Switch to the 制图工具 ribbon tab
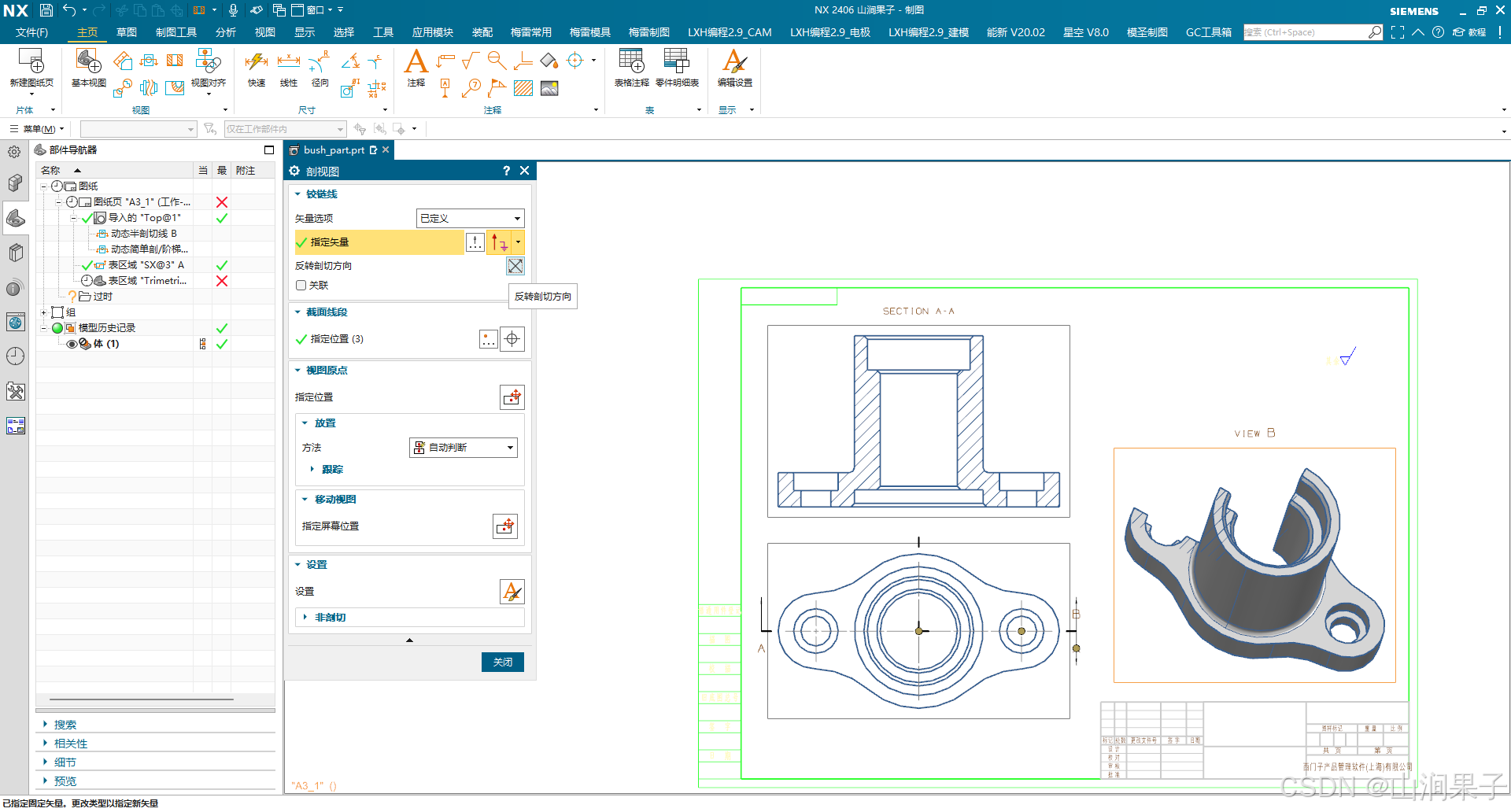1511x812 pixels. [x=176, y=32]
